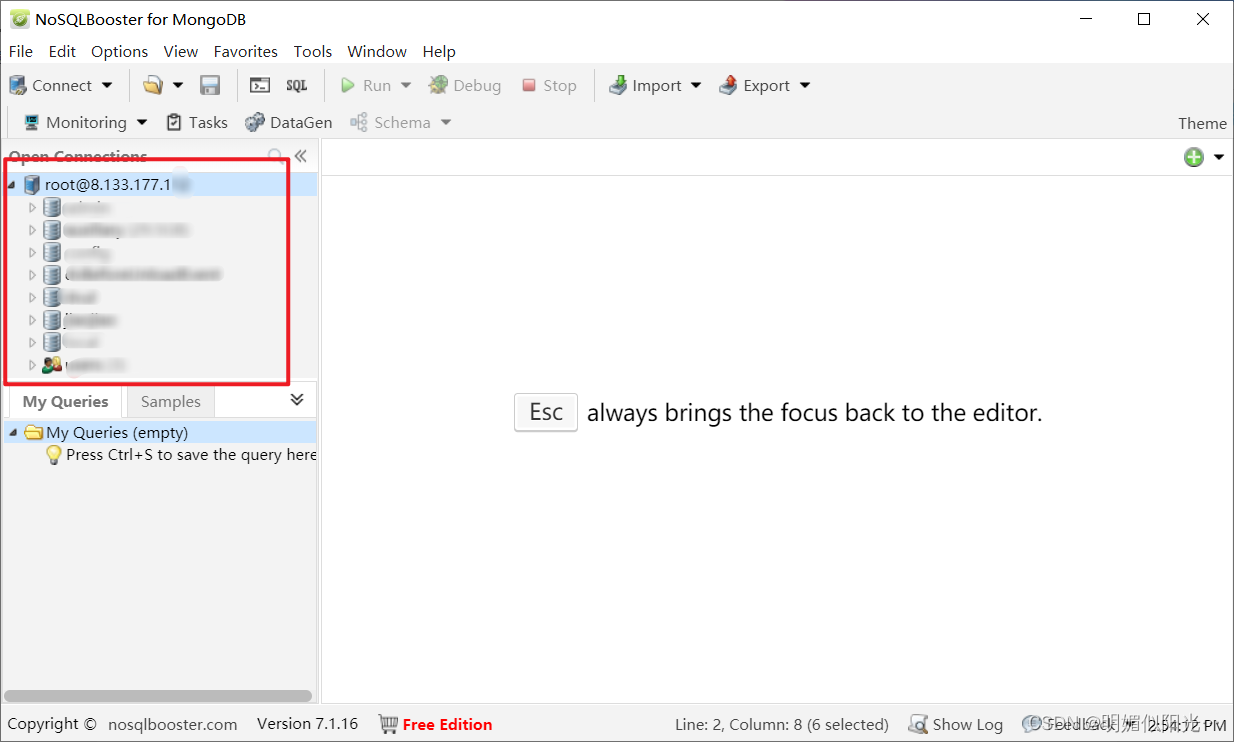The image size is (1234, 742).
Task: Open the Help menu
Action: click(439, 51)
